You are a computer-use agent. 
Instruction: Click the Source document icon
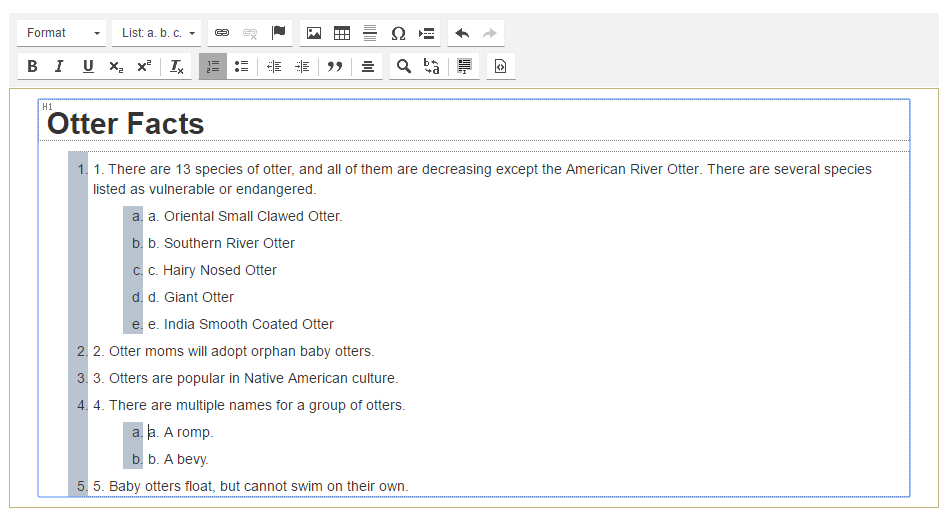[x=500, y=67]
